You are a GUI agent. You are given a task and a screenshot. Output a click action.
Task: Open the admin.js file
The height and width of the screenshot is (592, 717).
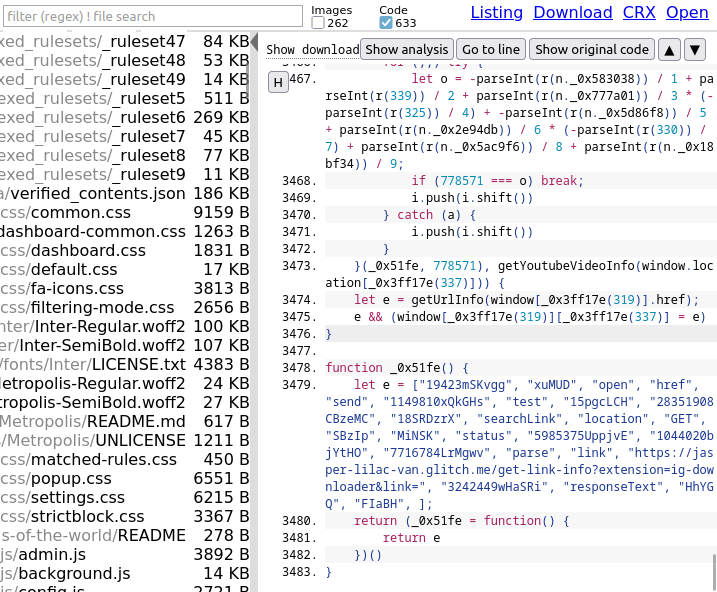pos(124,555)
